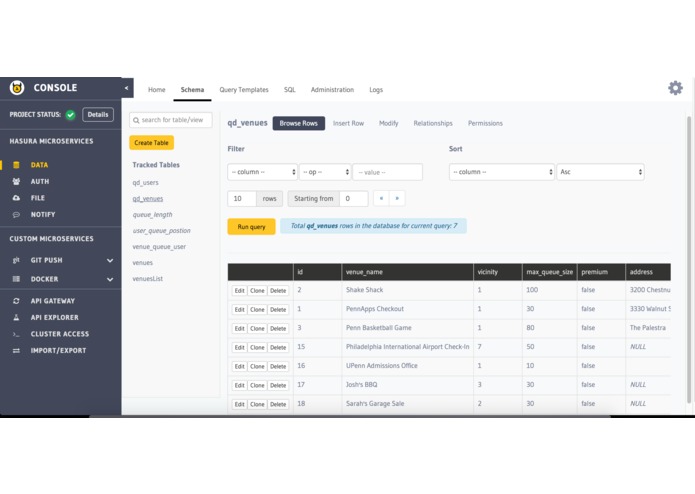Click the green project status checkmark
695x494 pixels.
point(70,115)
